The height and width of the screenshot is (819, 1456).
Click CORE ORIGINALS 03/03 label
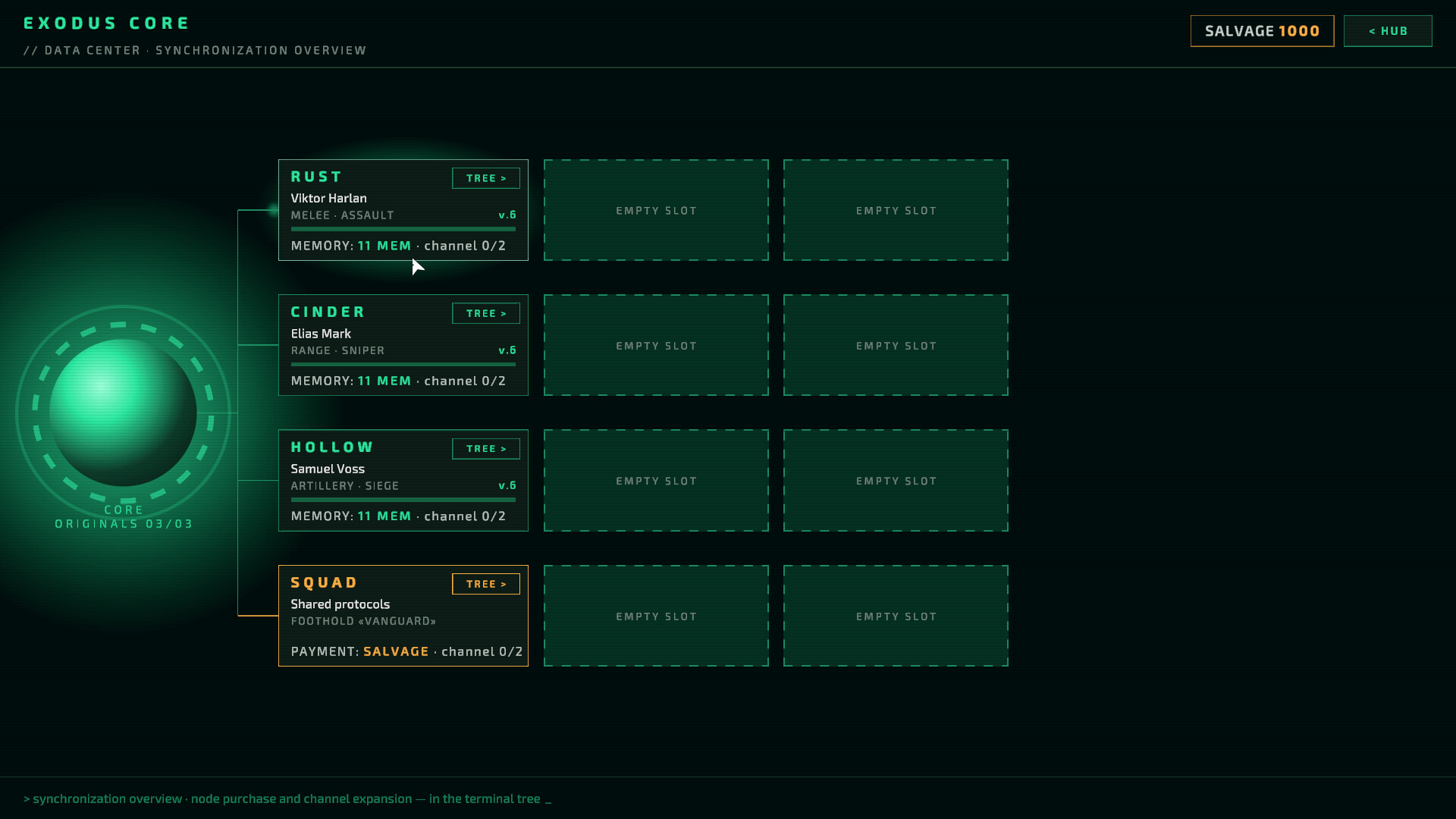pos(124,517)
